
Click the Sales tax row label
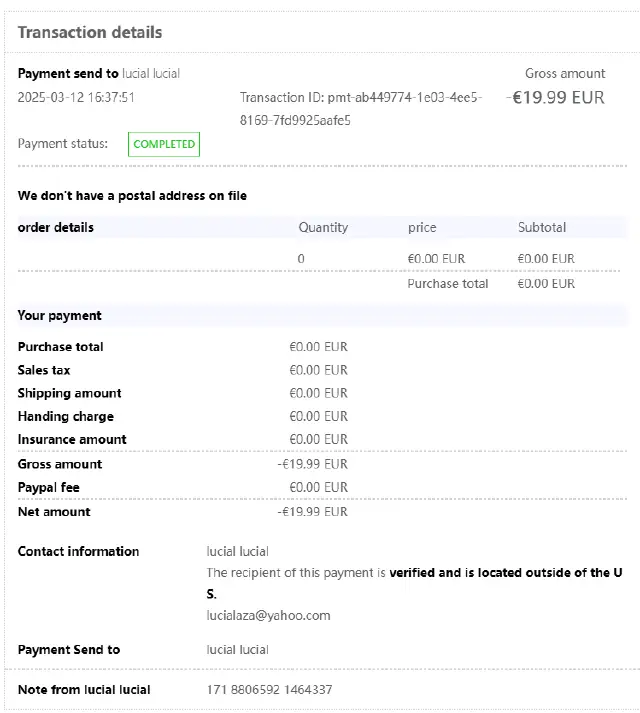click(x=44, y=370)
